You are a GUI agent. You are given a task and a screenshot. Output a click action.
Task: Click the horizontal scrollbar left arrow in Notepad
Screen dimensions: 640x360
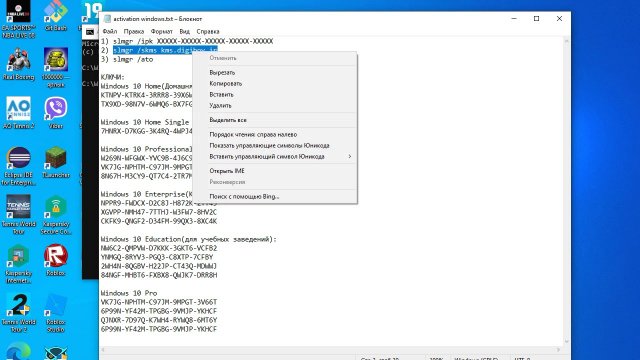(103, 350)
